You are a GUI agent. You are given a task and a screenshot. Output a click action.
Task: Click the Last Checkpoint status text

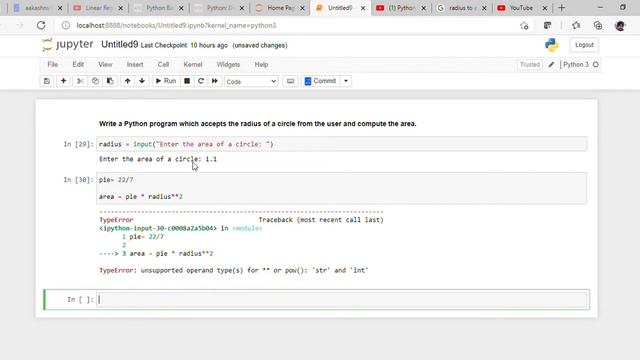click(184, 45)
